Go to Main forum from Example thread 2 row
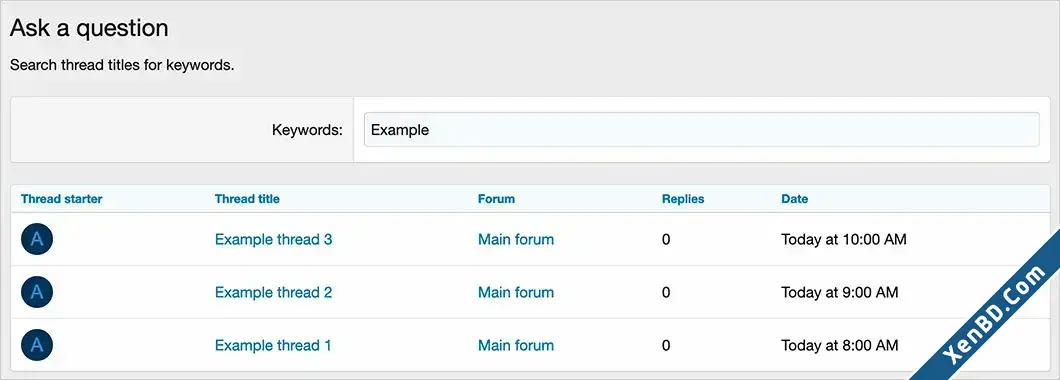Viewport: 1060px width, 380px height. tap(516, 292)
